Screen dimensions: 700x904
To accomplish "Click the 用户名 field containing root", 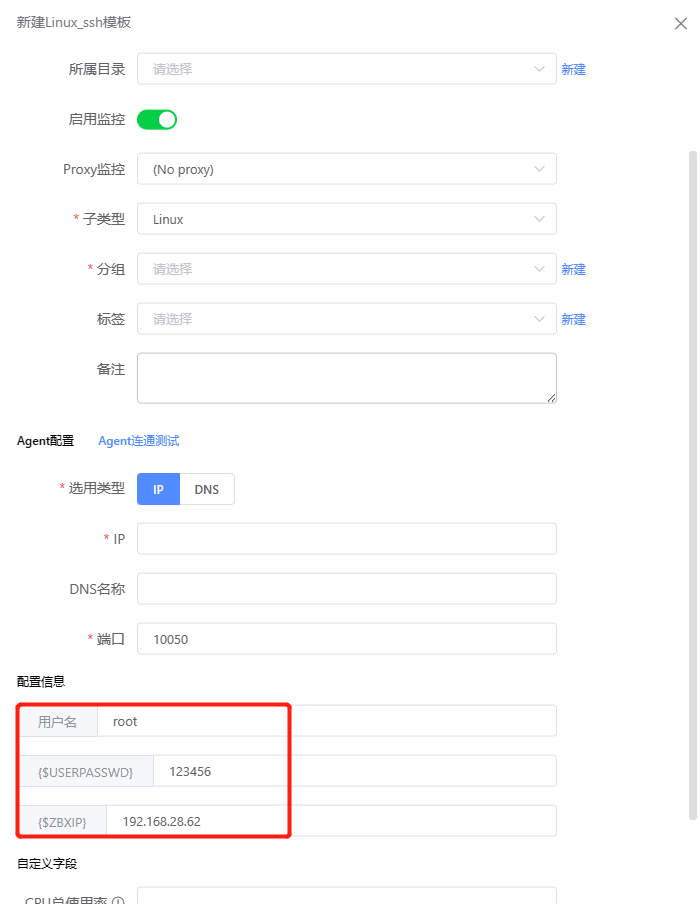I will coord(326,721).
